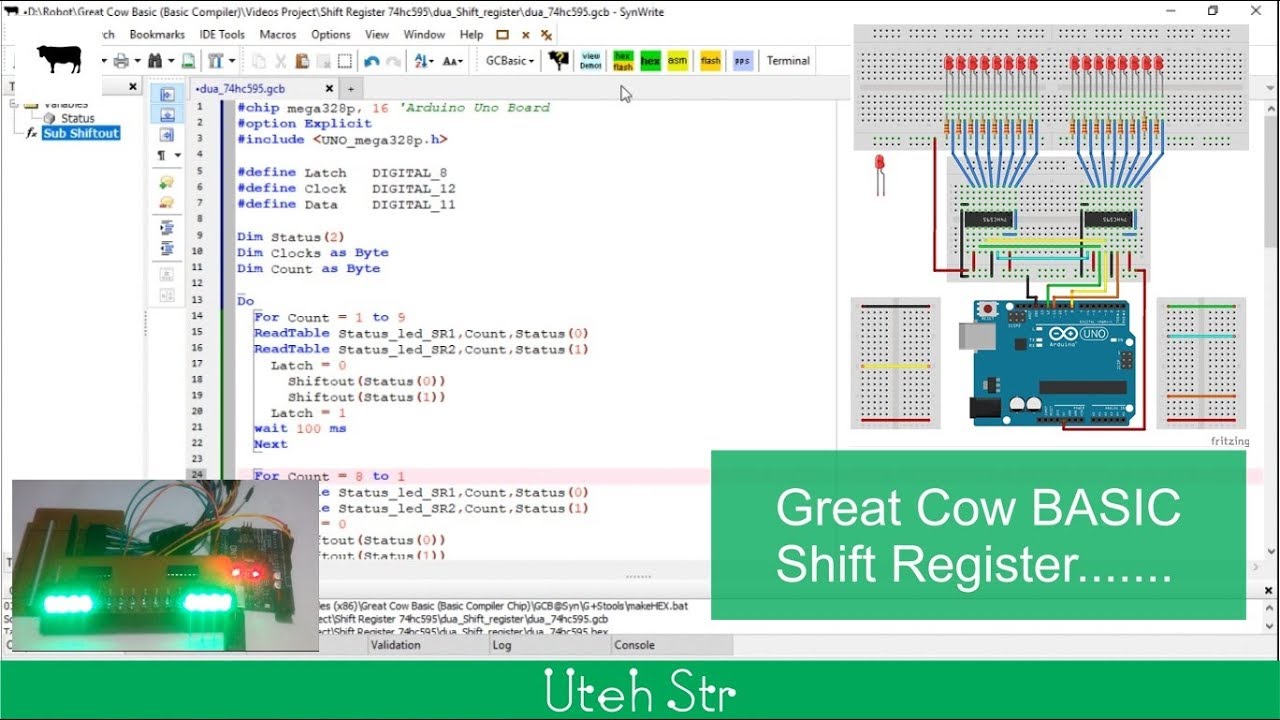1280x720 pixels.
Task: Click the Copy toolbar icon
Action: 259,61
